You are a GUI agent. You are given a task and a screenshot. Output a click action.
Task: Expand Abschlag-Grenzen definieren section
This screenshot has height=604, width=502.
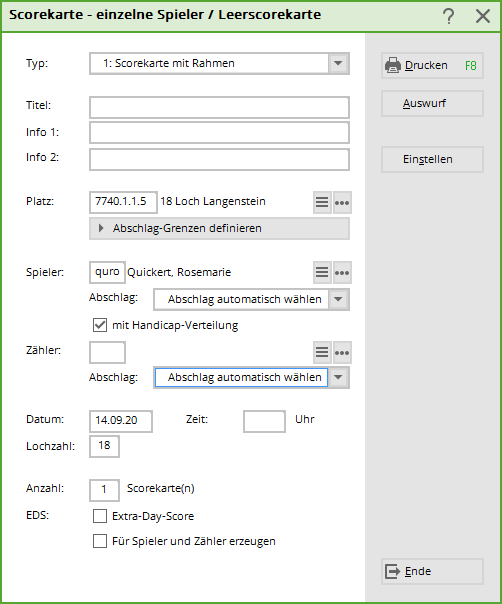(219, 228)
